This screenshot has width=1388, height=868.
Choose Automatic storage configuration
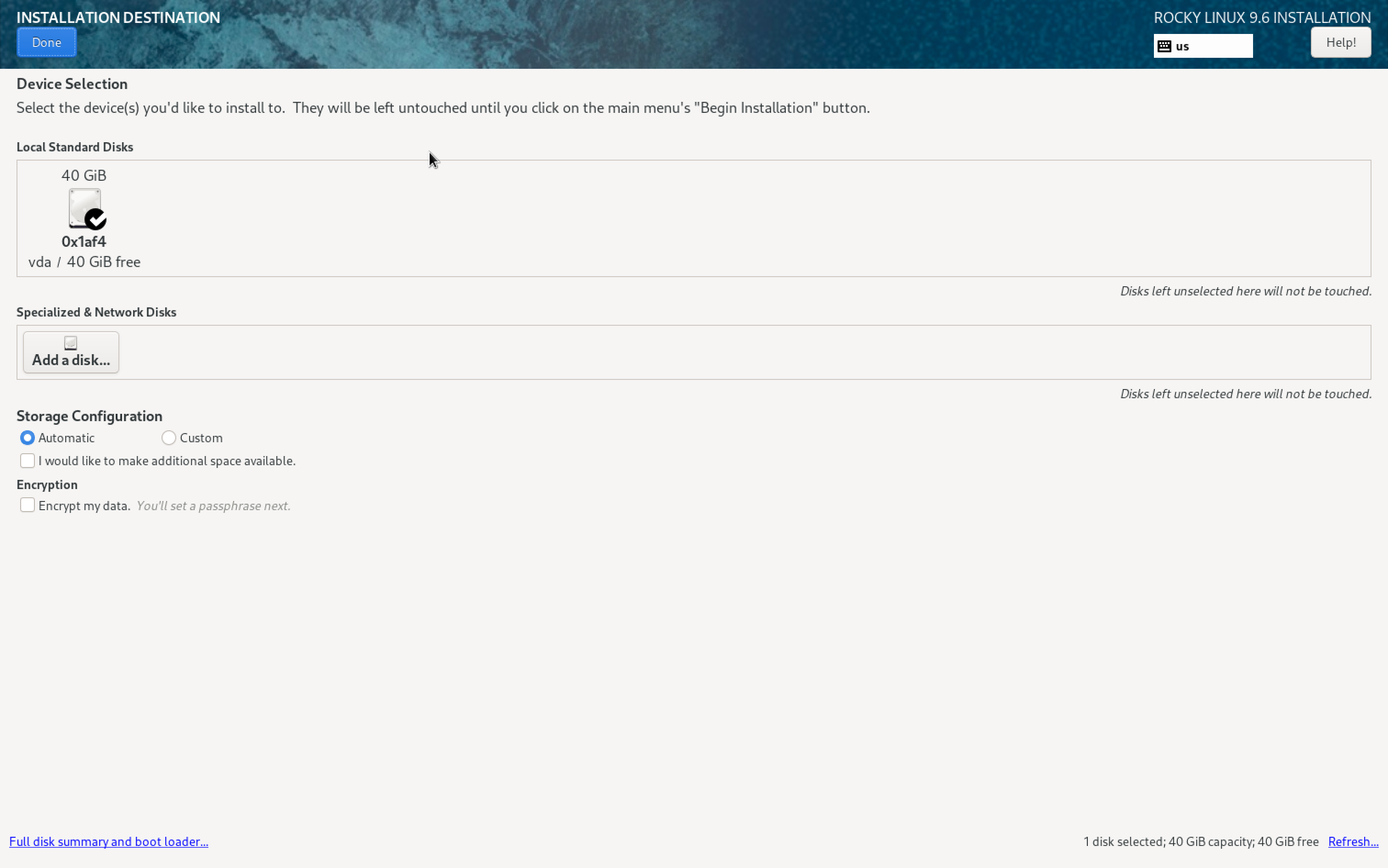point(27,438)
